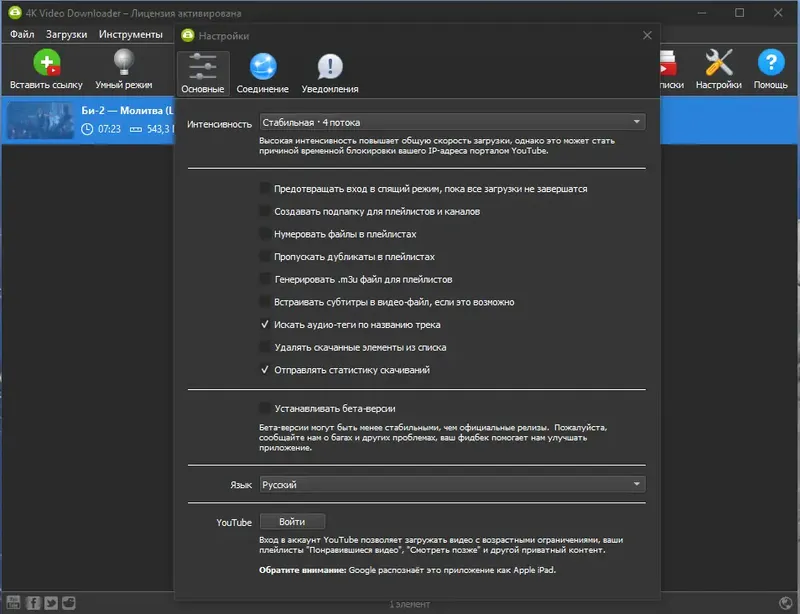This screenshot has height=614, width=800.
Task: Open the Уведомления tab icon
Action: coord(330,67)
